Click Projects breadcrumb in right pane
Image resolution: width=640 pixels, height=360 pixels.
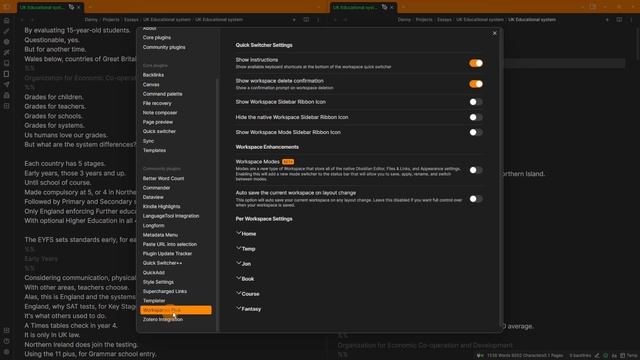(x=424, y=20)
